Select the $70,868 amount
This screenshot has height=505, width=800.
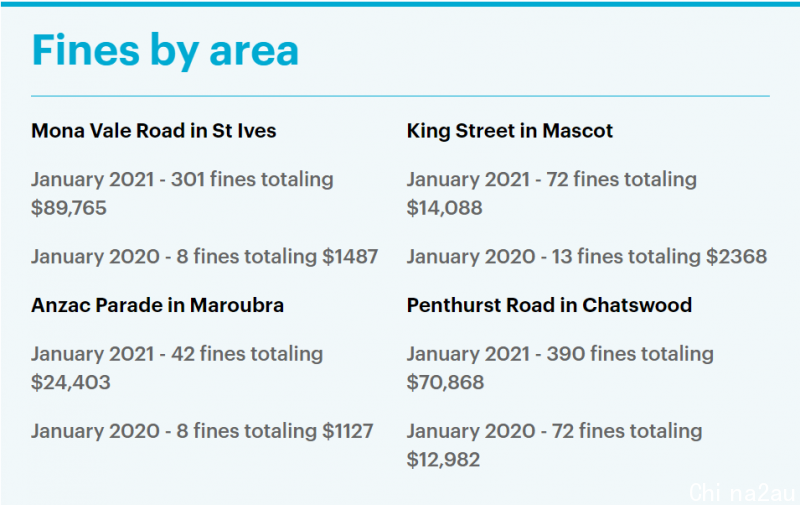pos(445,383)
